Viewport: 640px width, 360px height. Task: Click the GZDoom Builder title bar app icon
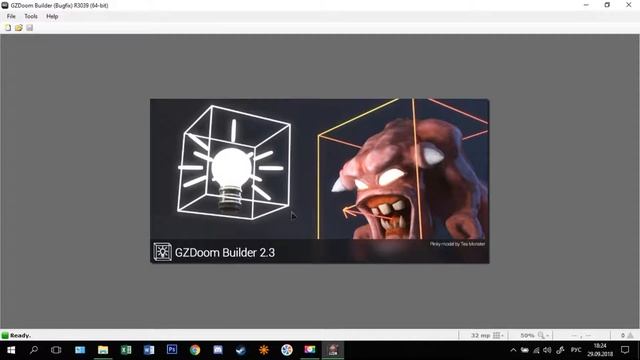(x=5, y=5)
